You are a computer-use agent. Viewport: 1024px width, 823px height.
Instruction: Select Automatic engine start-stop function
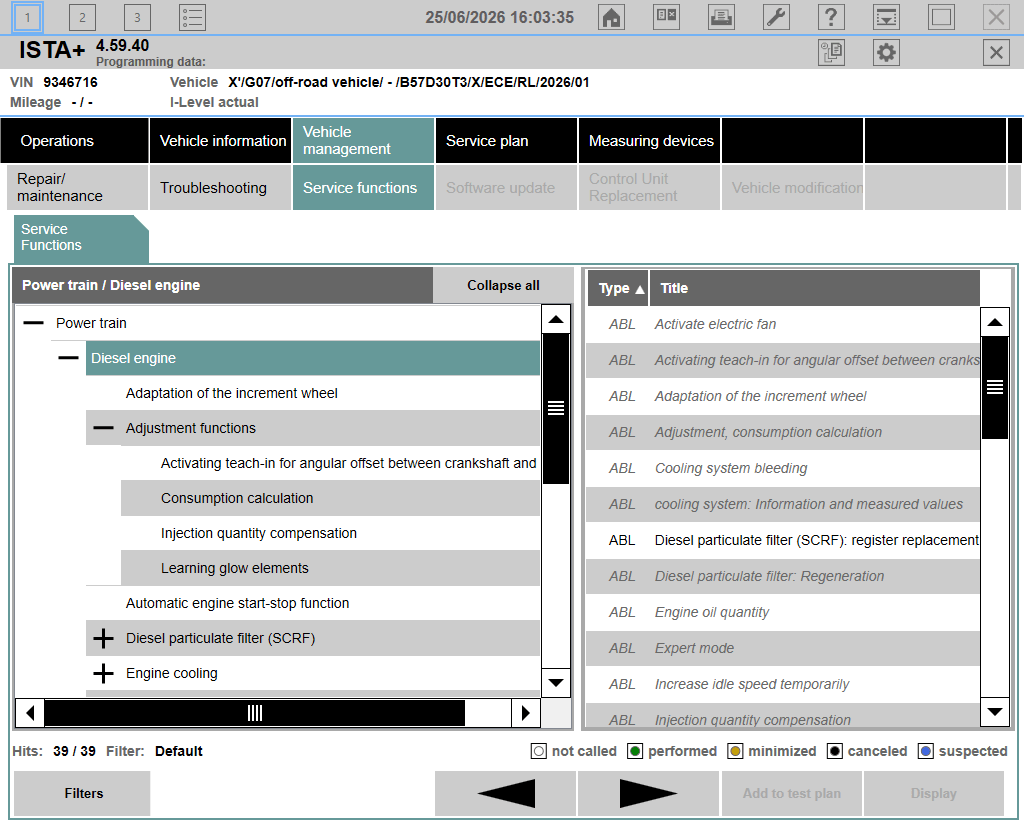point(312,603)
